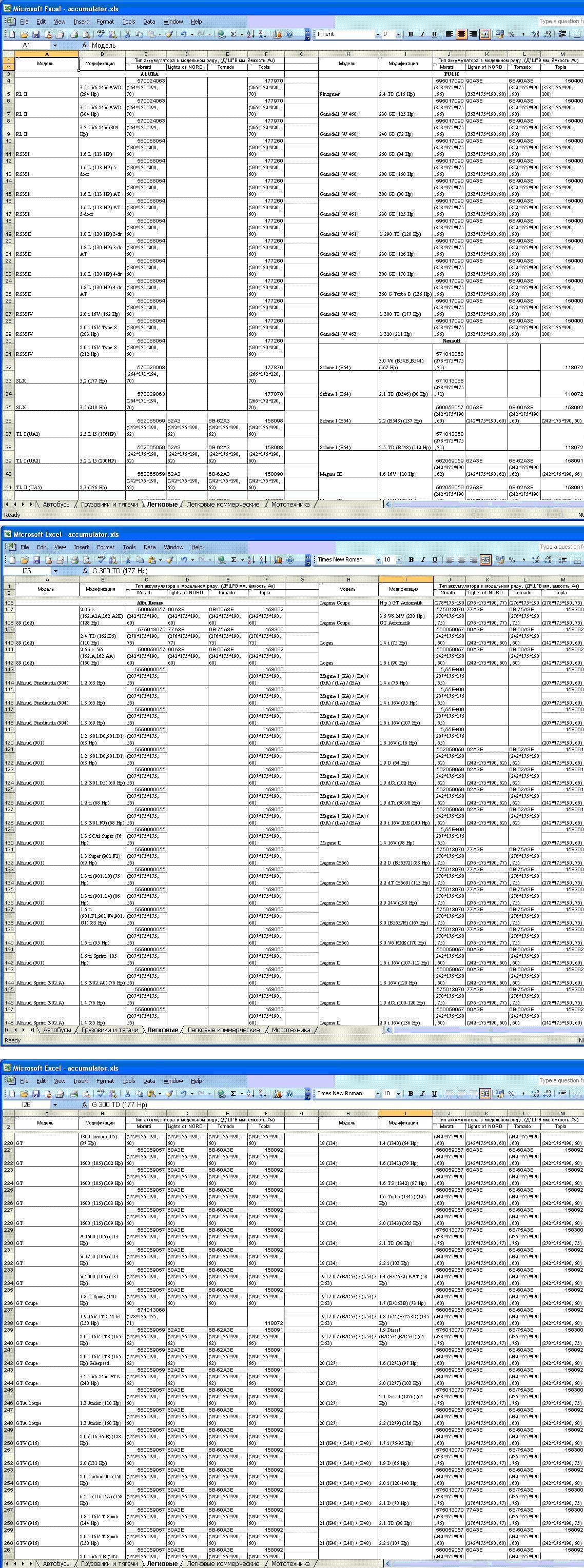
Task: Click Save icon in window showing row 220
Action: (x=35, y=1093)
